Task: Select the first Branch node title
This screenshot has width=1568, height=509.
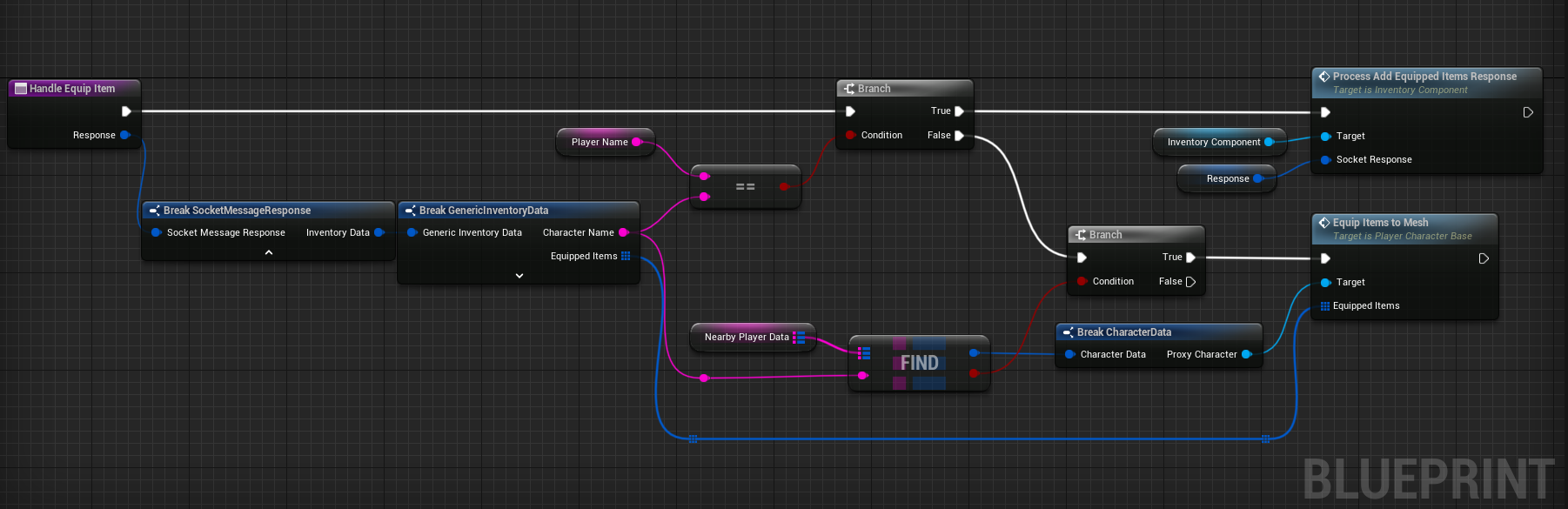Action: click(x=874, y=89)
